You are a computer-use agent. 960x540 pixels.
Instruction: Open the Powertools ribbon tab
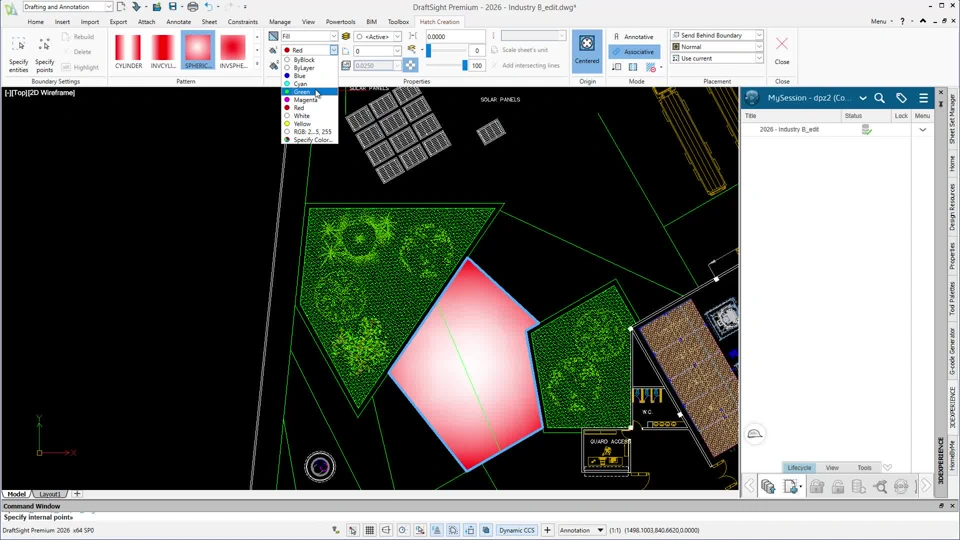340,21
